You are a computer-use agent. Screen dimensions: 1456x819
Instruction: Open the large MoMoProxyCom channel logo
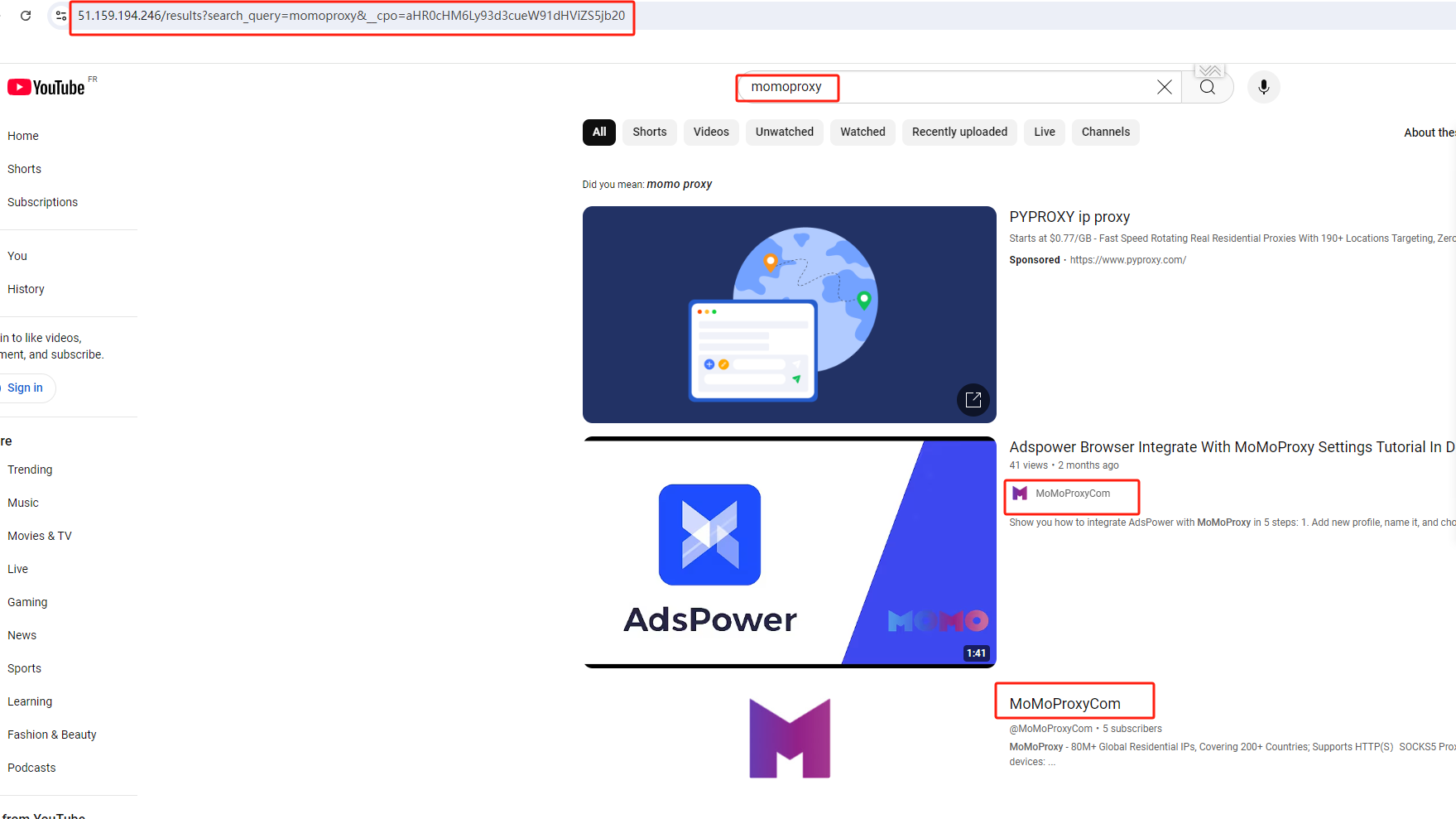pyautogui.click(x=790, y=738)
